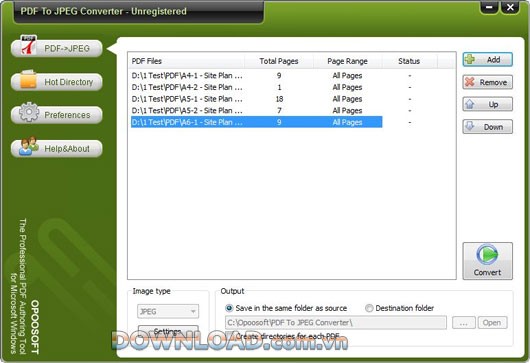Open the JPEG image type dropdown
Screen dimensions: 530x363
point(168,311)
